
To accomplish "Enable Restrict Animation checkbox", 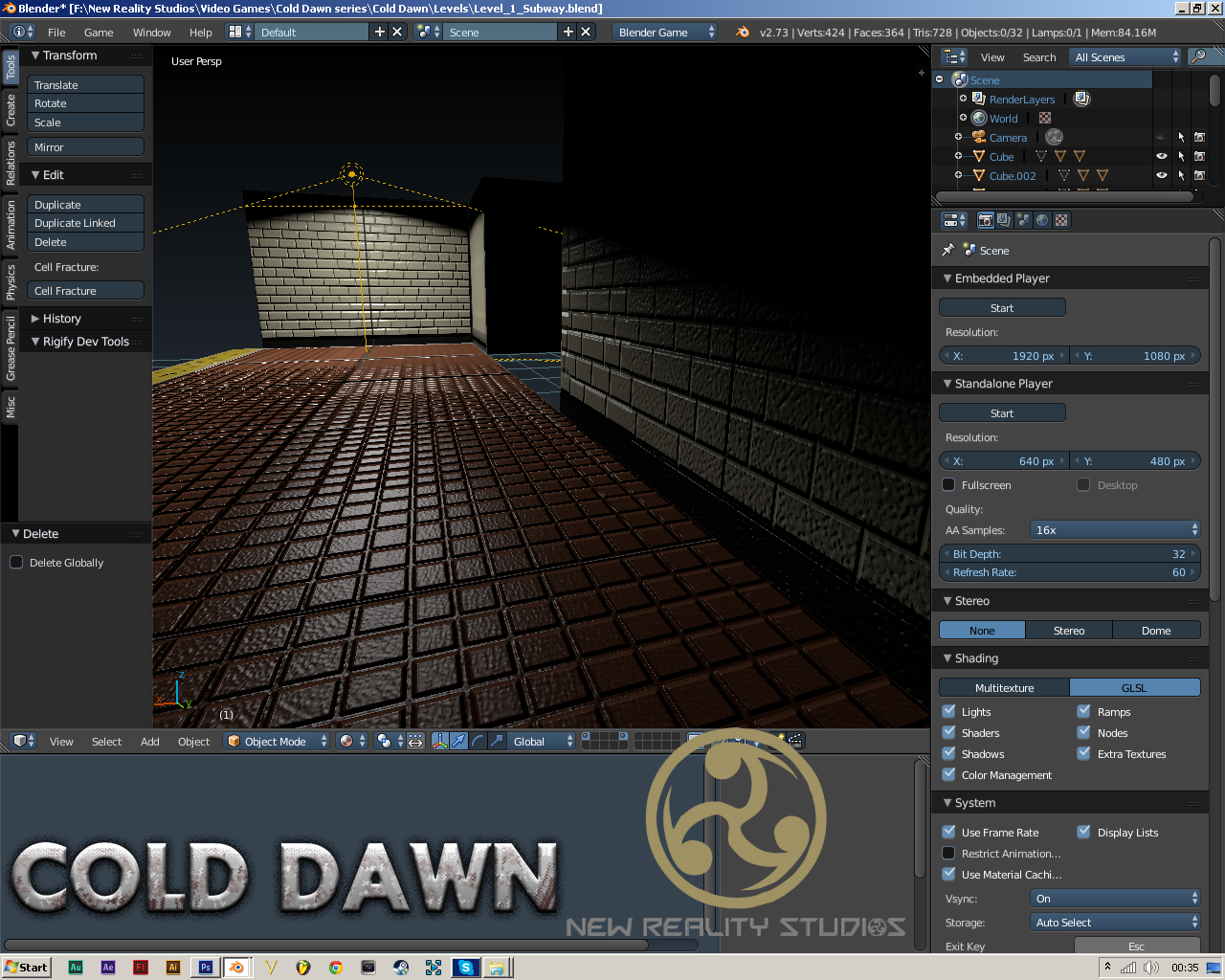I will pos(948,853).
